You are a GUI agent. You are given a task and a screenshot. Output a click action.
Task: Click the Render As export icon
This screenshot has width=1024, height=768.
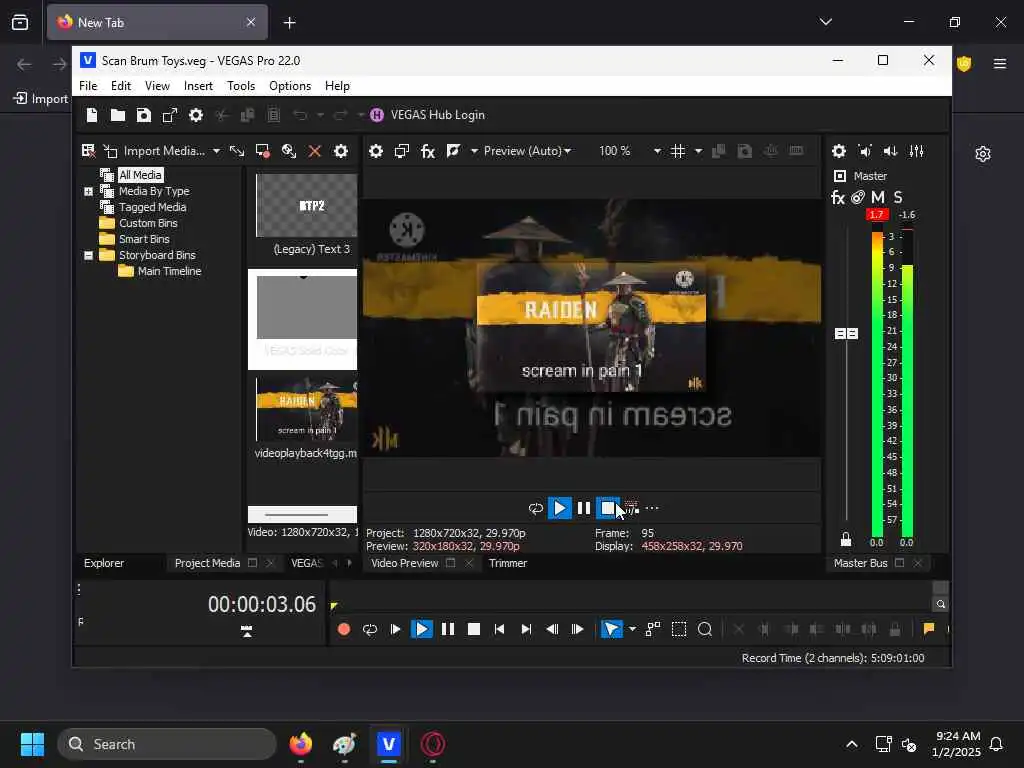[x=170, y=115]
